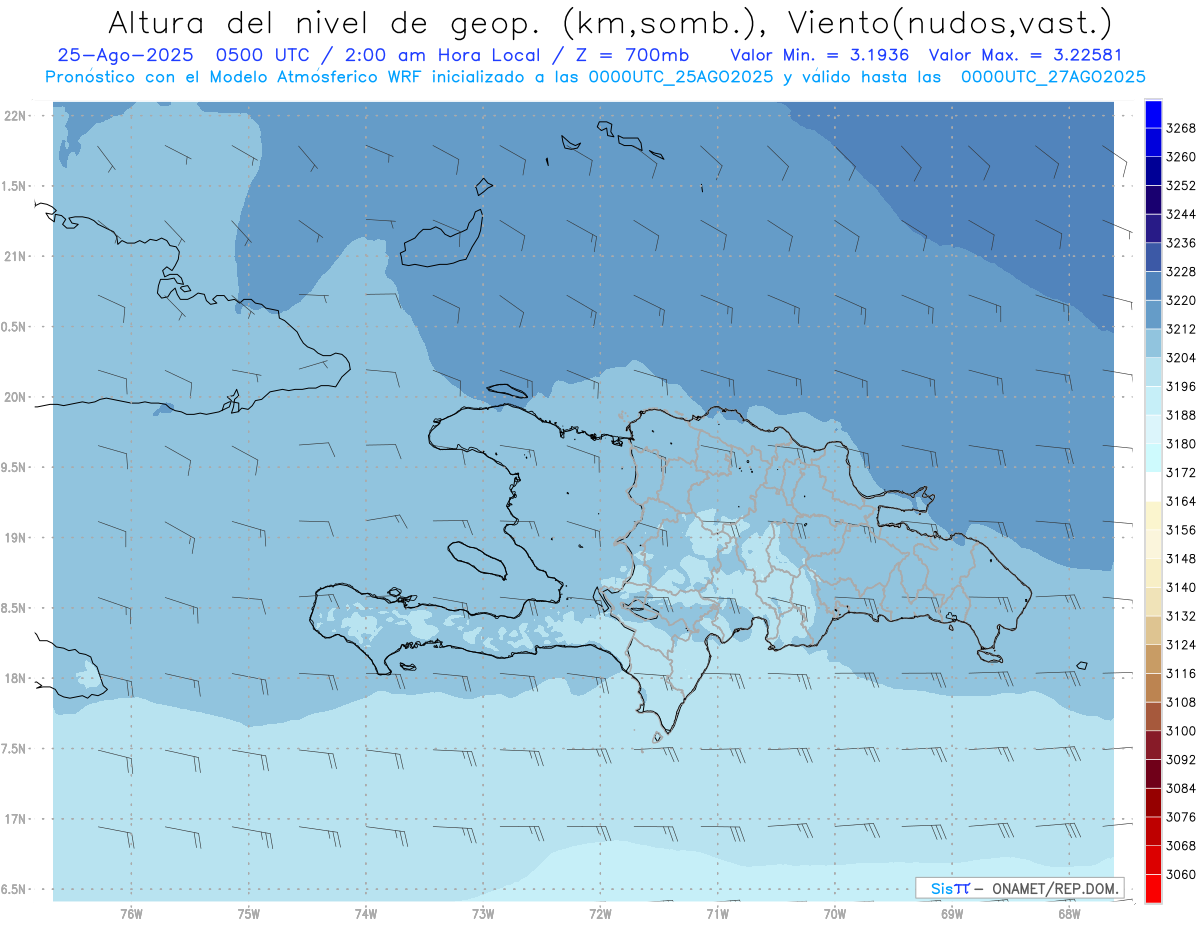Image resolution: width=1200 pixels, height=927 pixels.
Task: Click the 'ONAMET/REP.DOM.' credit label
Action: 1057,888
